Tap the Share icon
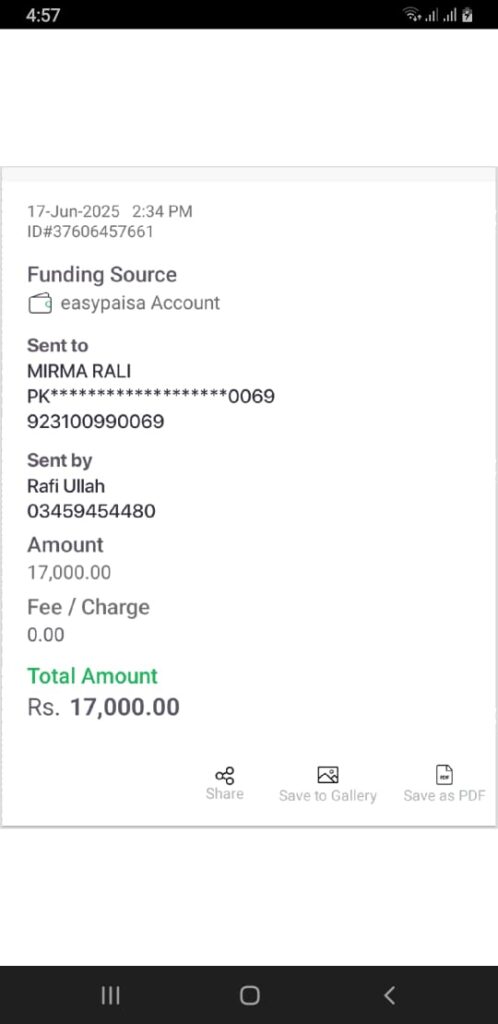Image resolution: width=498 pixels, height=1024 pixels. pyautogui.click(x=225, y=775)
